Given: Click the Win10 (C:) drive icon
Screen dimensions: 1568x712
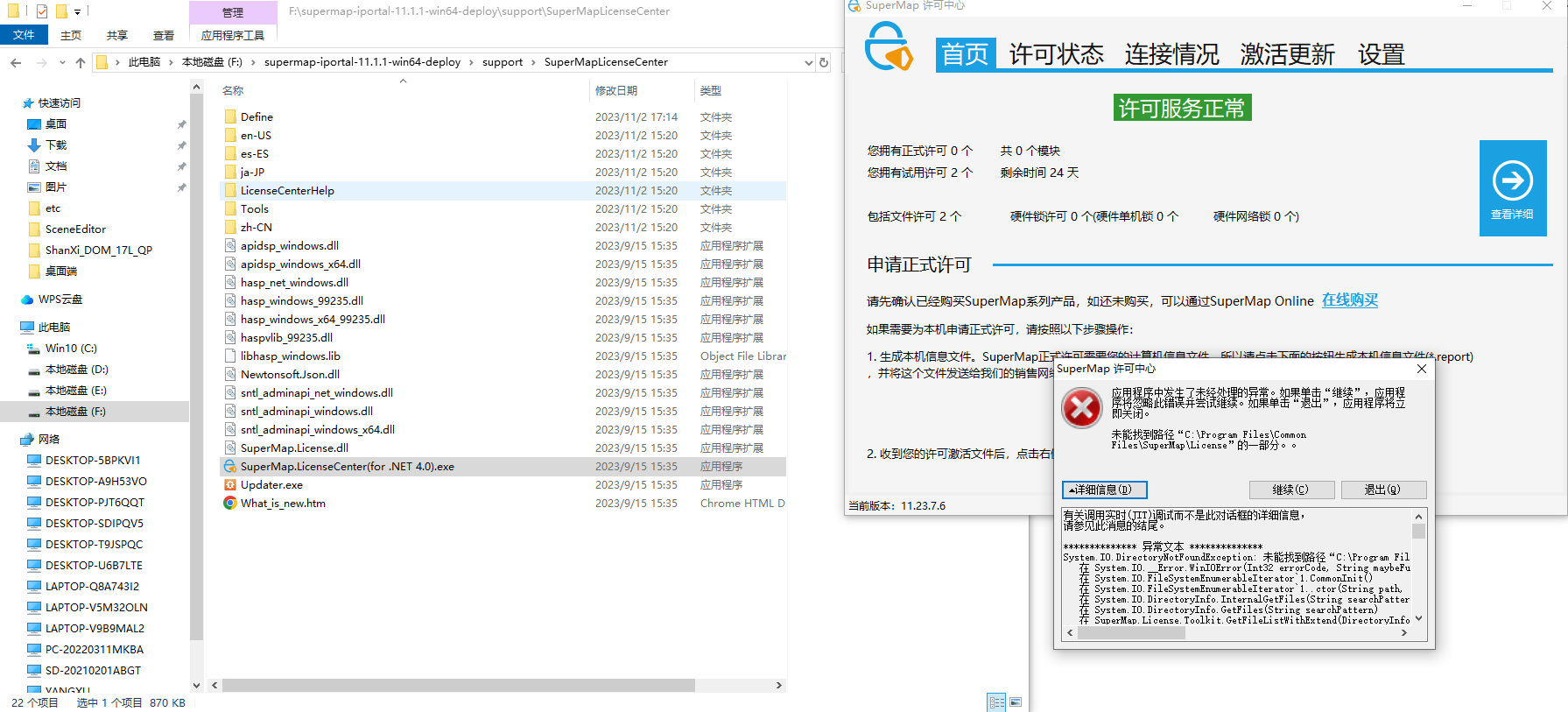Looking at the screenshot, I should [34, 349].
